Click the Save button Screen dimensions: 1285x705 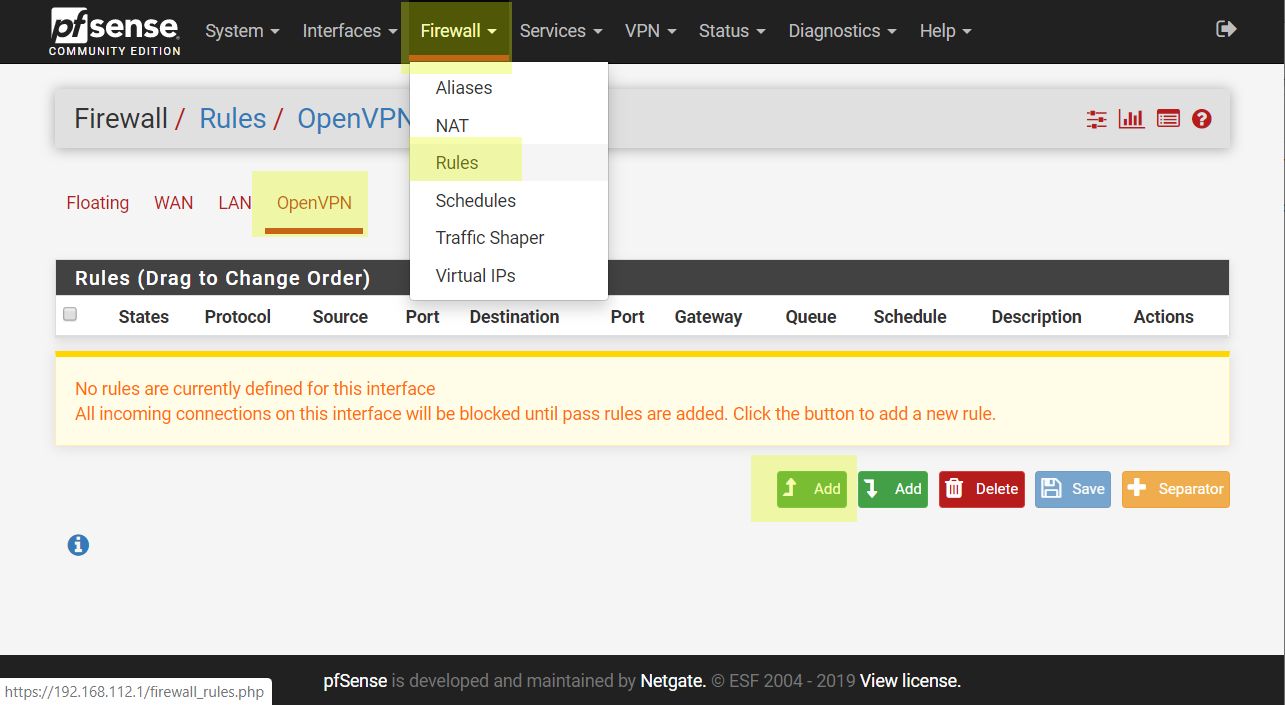click(x=1073, y=489)
